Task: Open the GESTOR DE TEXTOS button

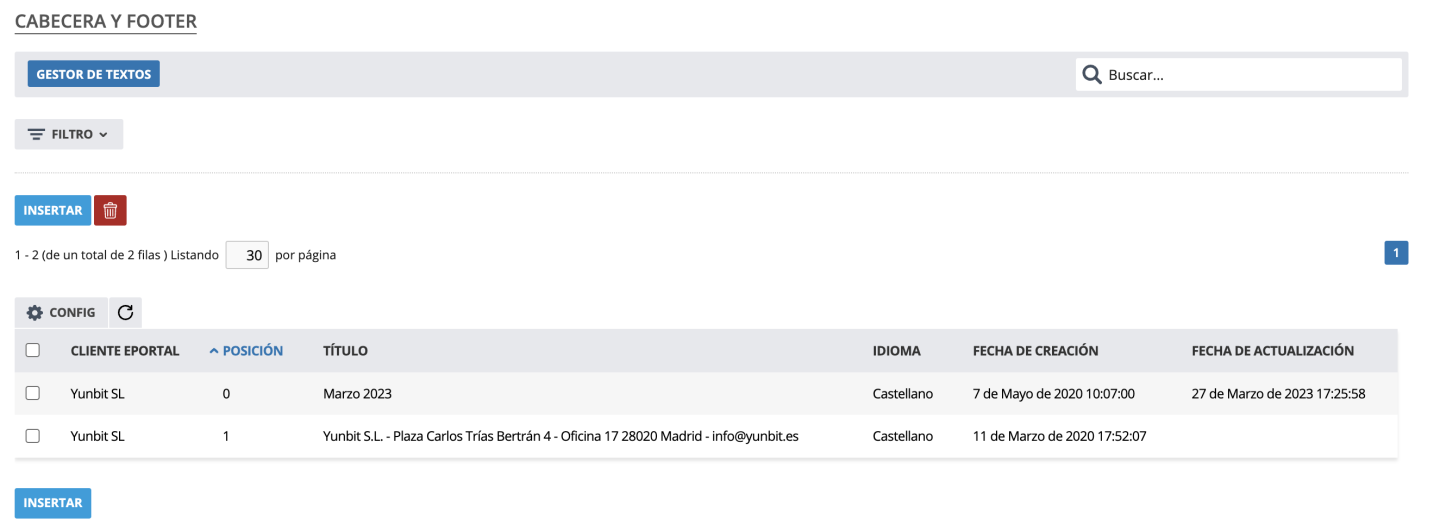Action: (93, 75)
